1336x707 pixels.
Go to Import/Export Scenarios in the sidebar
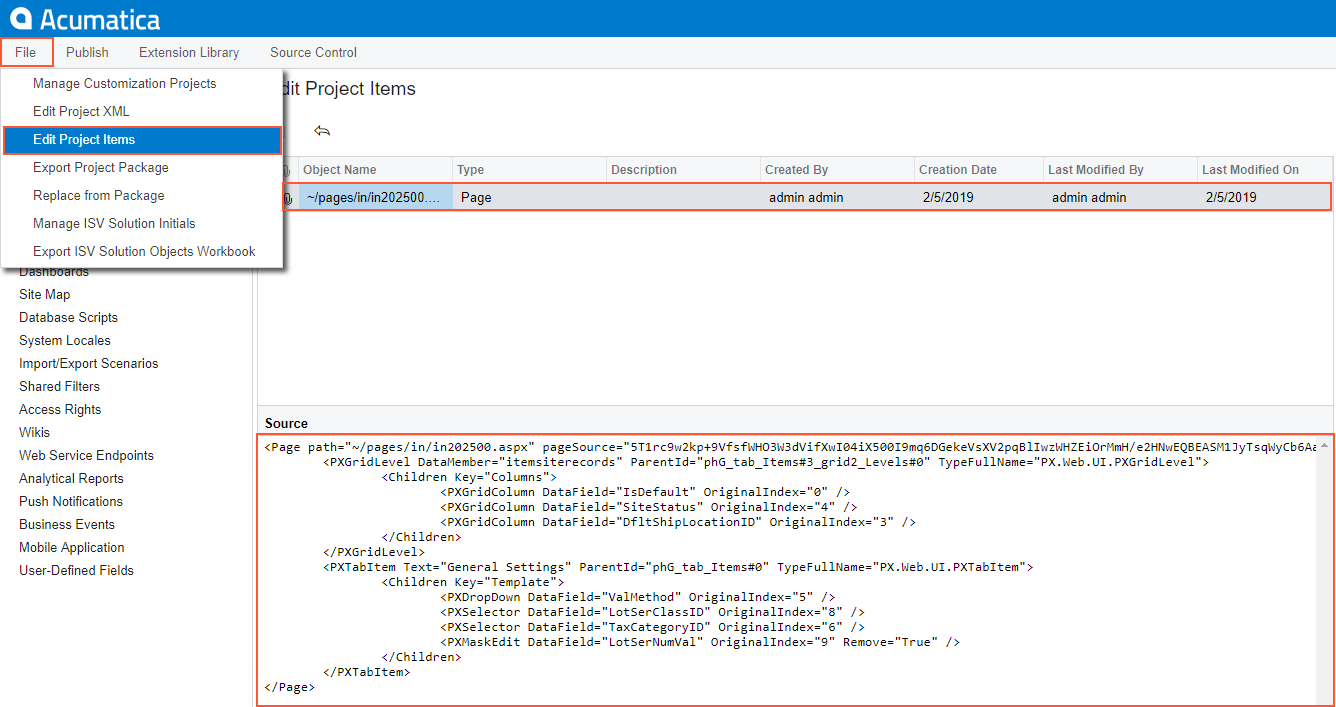coord(88,364)
